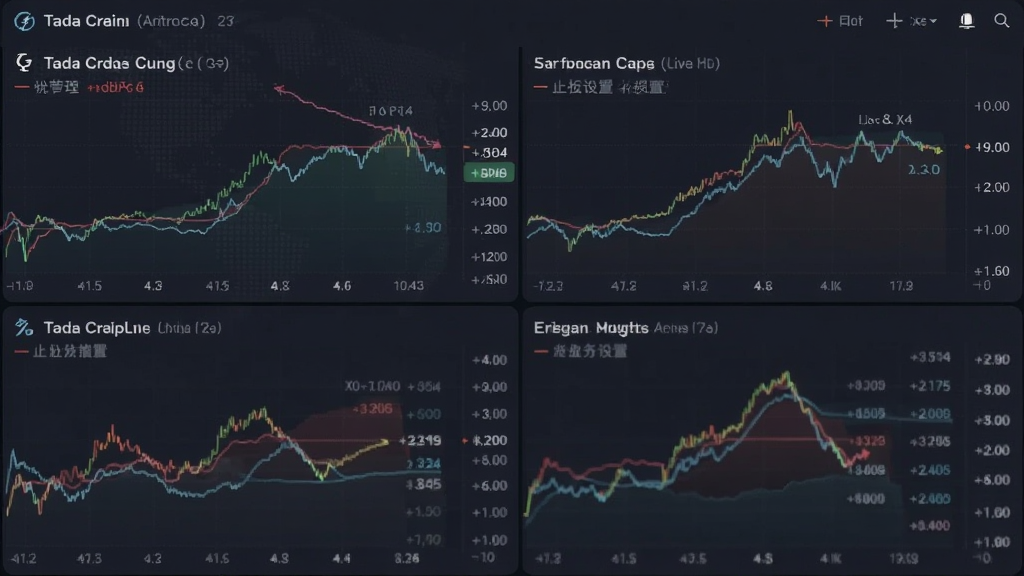Click the "8.26" time label under Tada CraipLne chart
1024x576 pixels.
tap(407, 558)
